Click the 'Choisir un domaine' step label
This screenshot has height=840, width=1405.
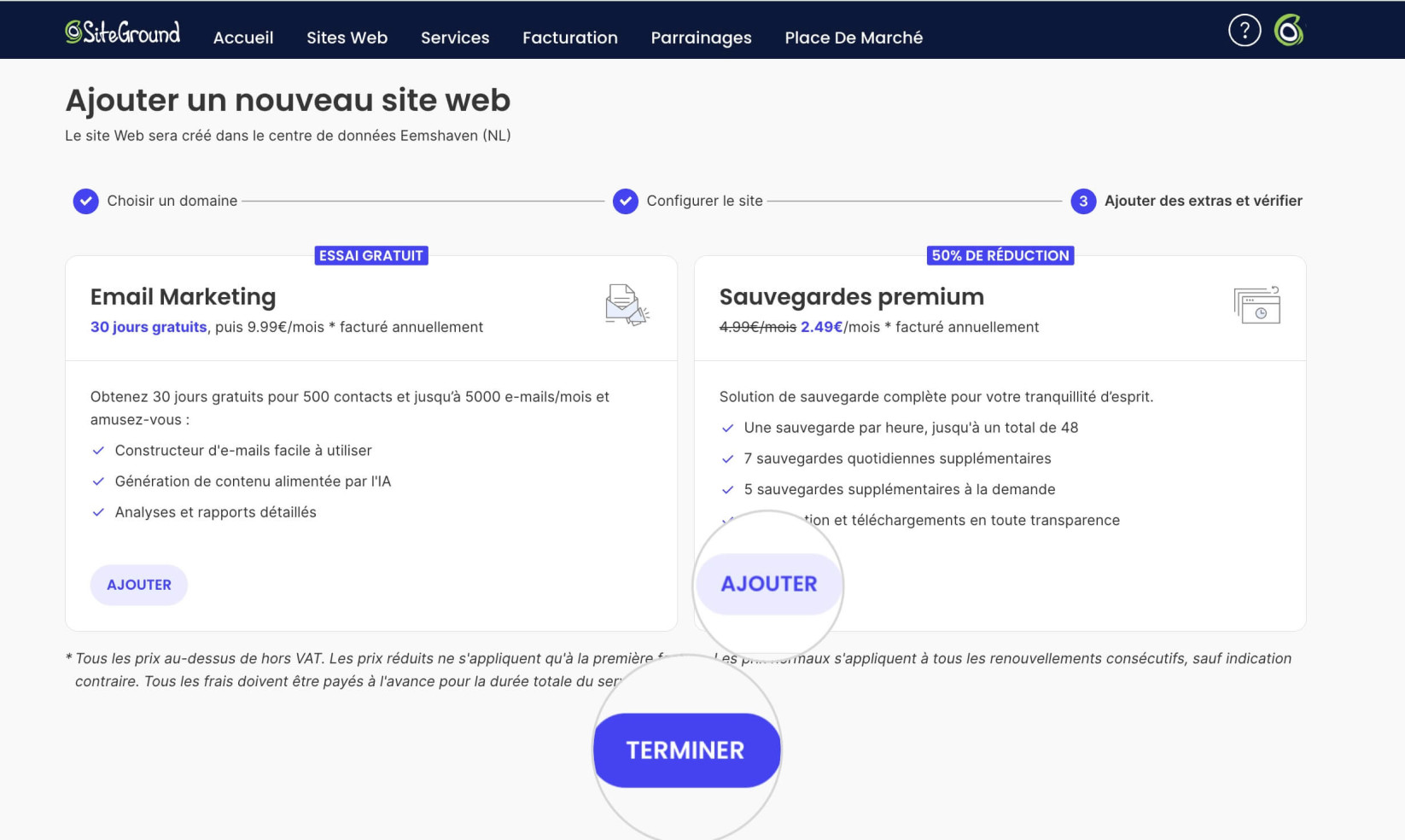(172, 201)
